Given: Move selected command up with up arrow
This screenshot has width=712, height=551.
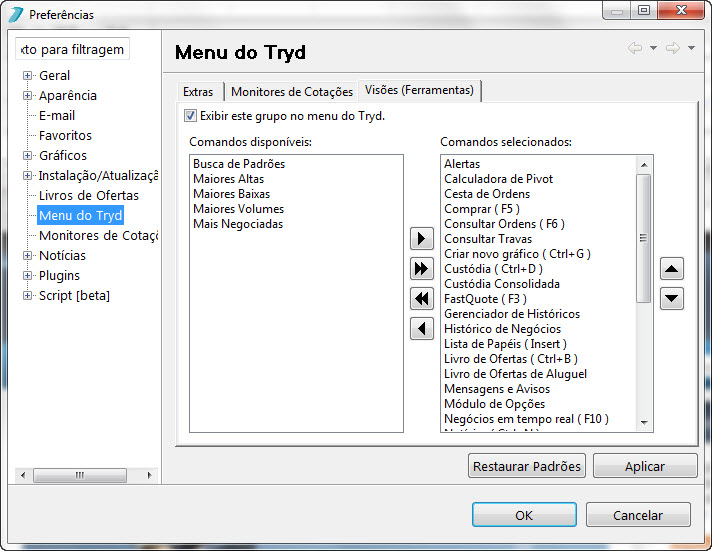Looking at the screenshot, I should pyautogui.click(x=672, y=269).
